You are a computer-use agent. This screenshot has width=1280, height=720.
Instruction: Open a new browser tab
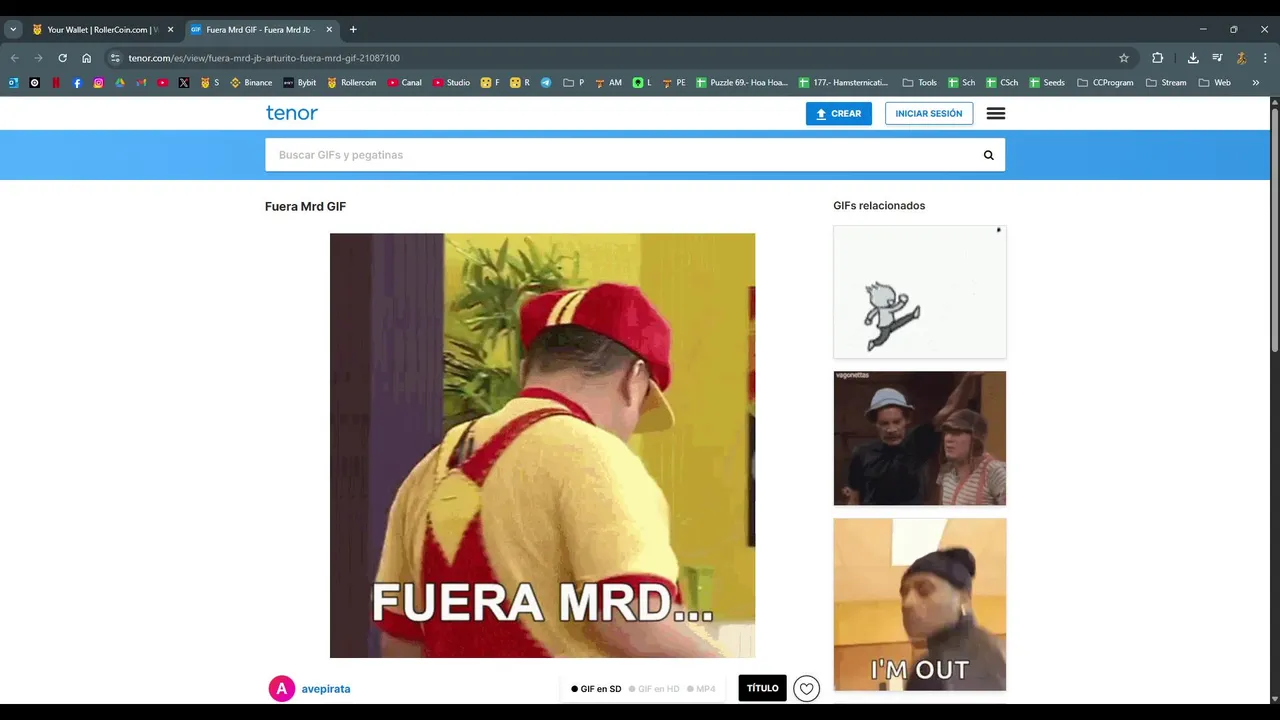click(x=353, y=30)
